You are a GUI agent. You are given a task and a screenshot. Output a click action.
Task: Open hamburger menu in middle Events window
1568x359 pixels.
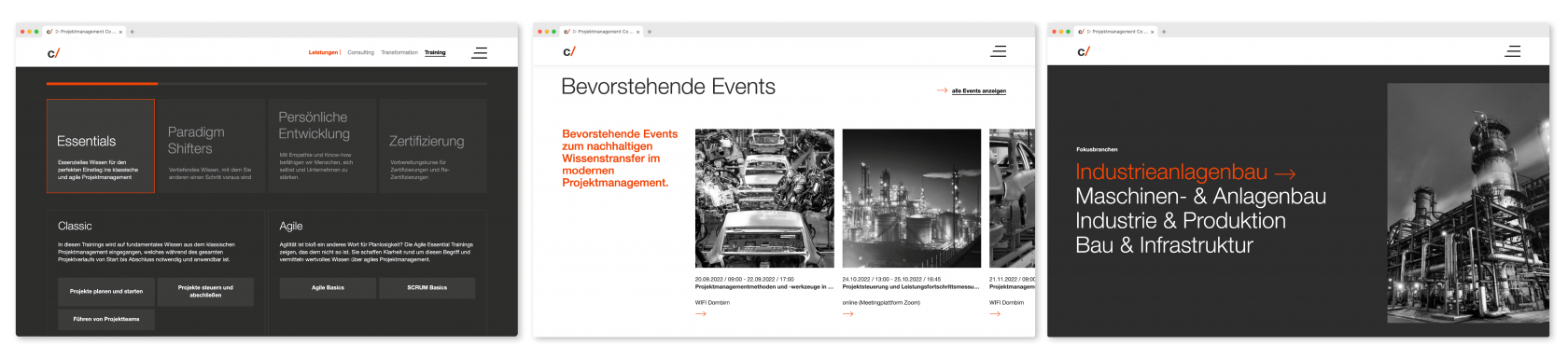[998, 51]
